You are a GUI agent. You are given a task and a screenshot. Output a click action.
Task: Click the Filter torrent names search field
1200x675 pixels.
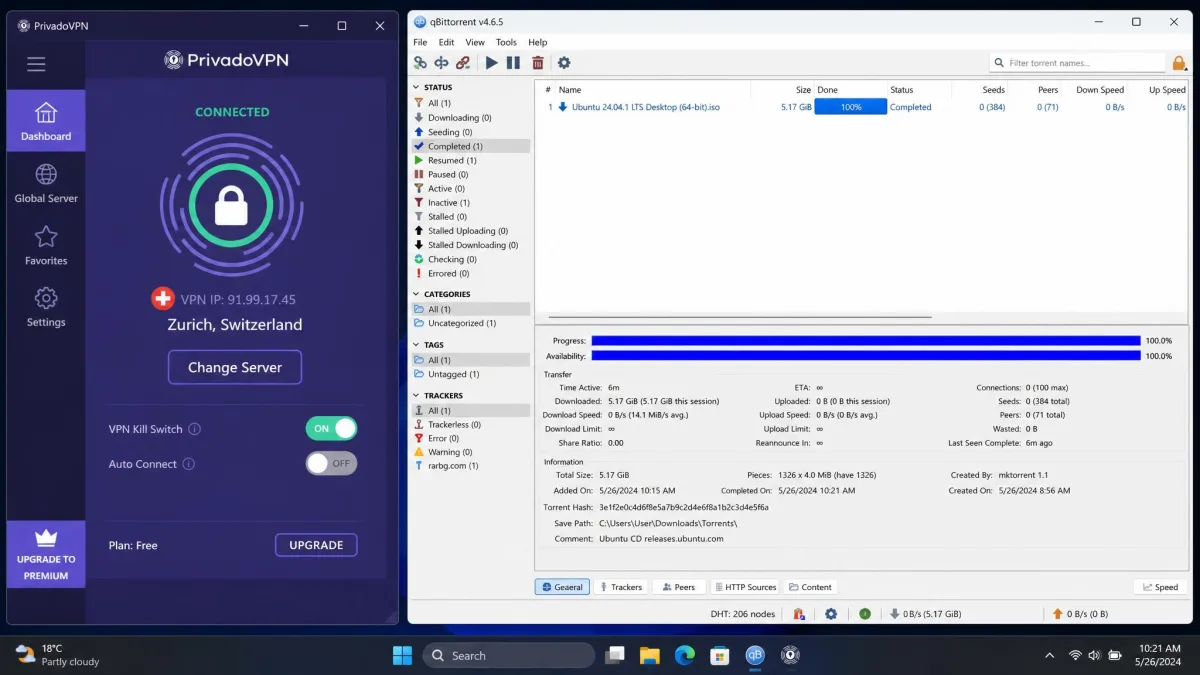click(1078, 63)
